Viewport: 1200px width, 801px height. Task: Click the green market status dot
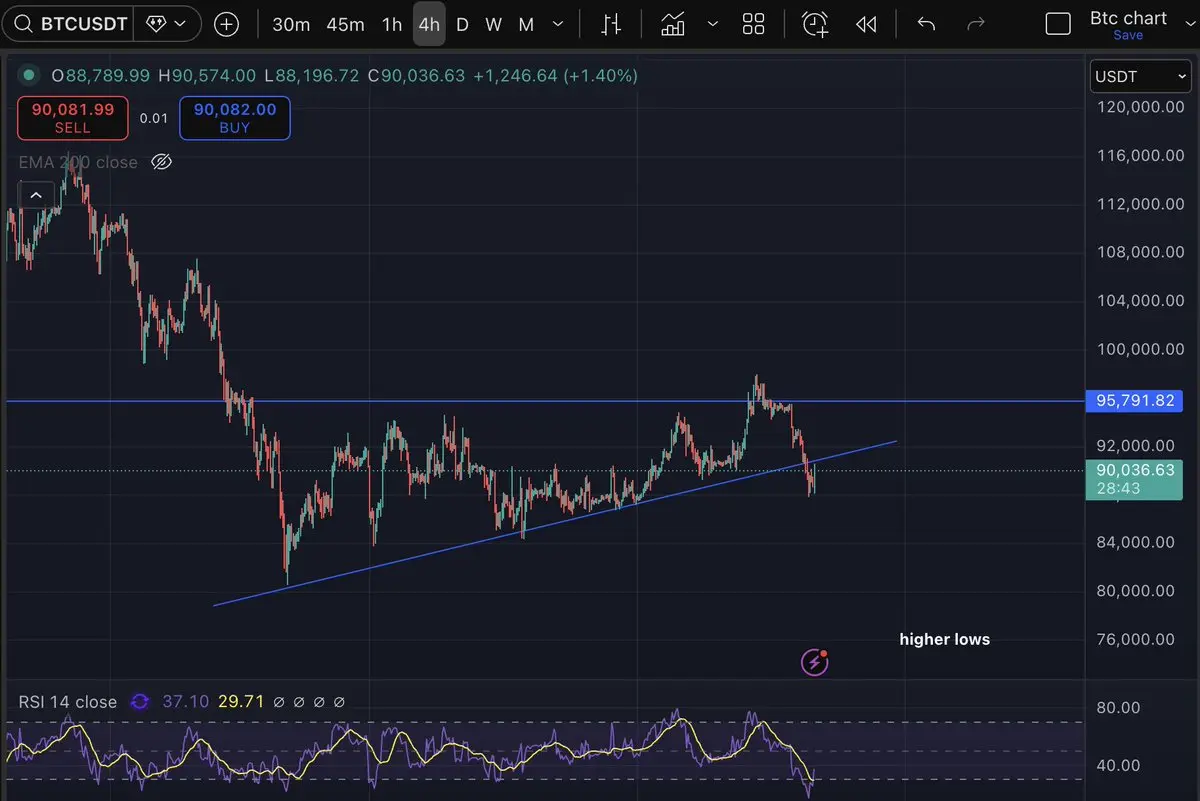(x=28, y=75)
